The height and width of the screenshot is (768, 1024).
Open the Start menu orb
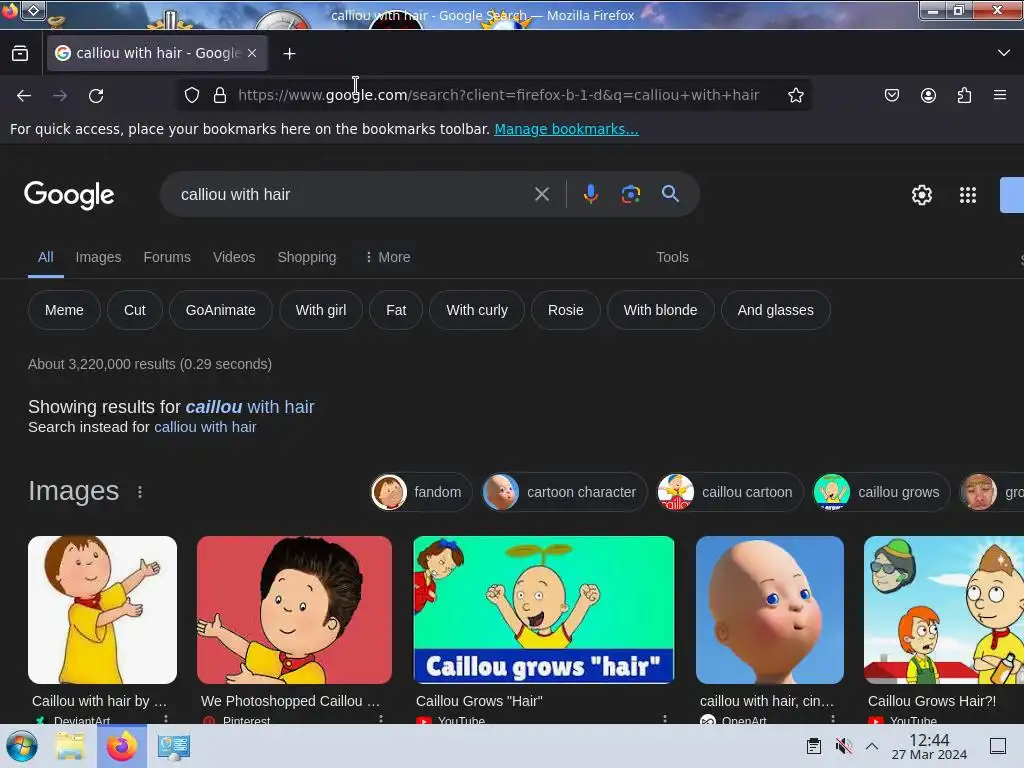[x=22, y=746]
